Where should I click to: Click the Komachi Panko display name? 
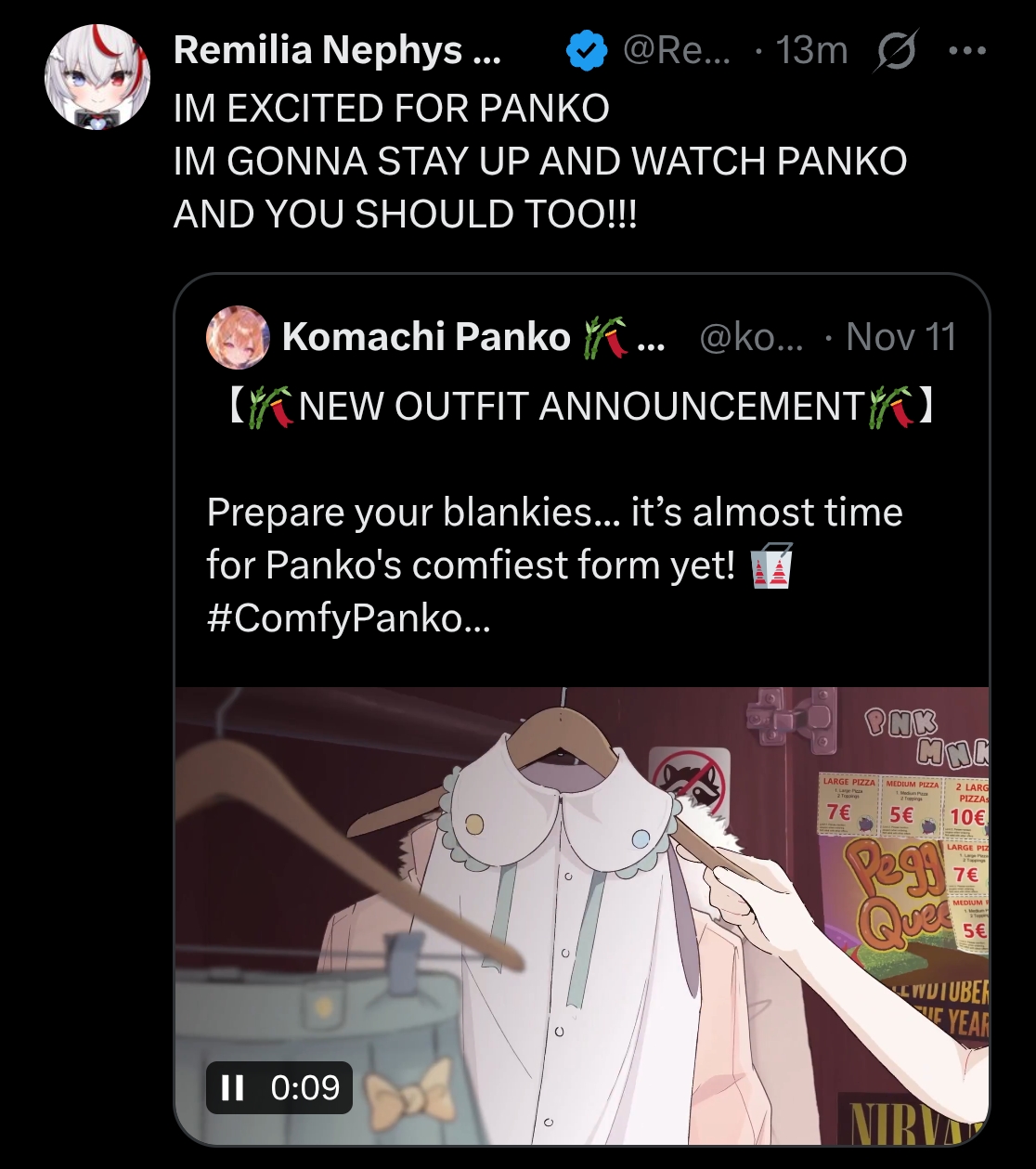[x=426, y=336]
